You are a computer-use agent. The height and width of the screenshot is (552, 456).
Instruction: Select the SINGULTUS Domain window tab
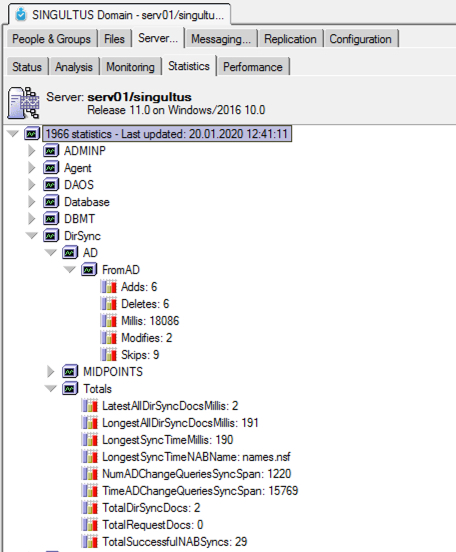119,15
